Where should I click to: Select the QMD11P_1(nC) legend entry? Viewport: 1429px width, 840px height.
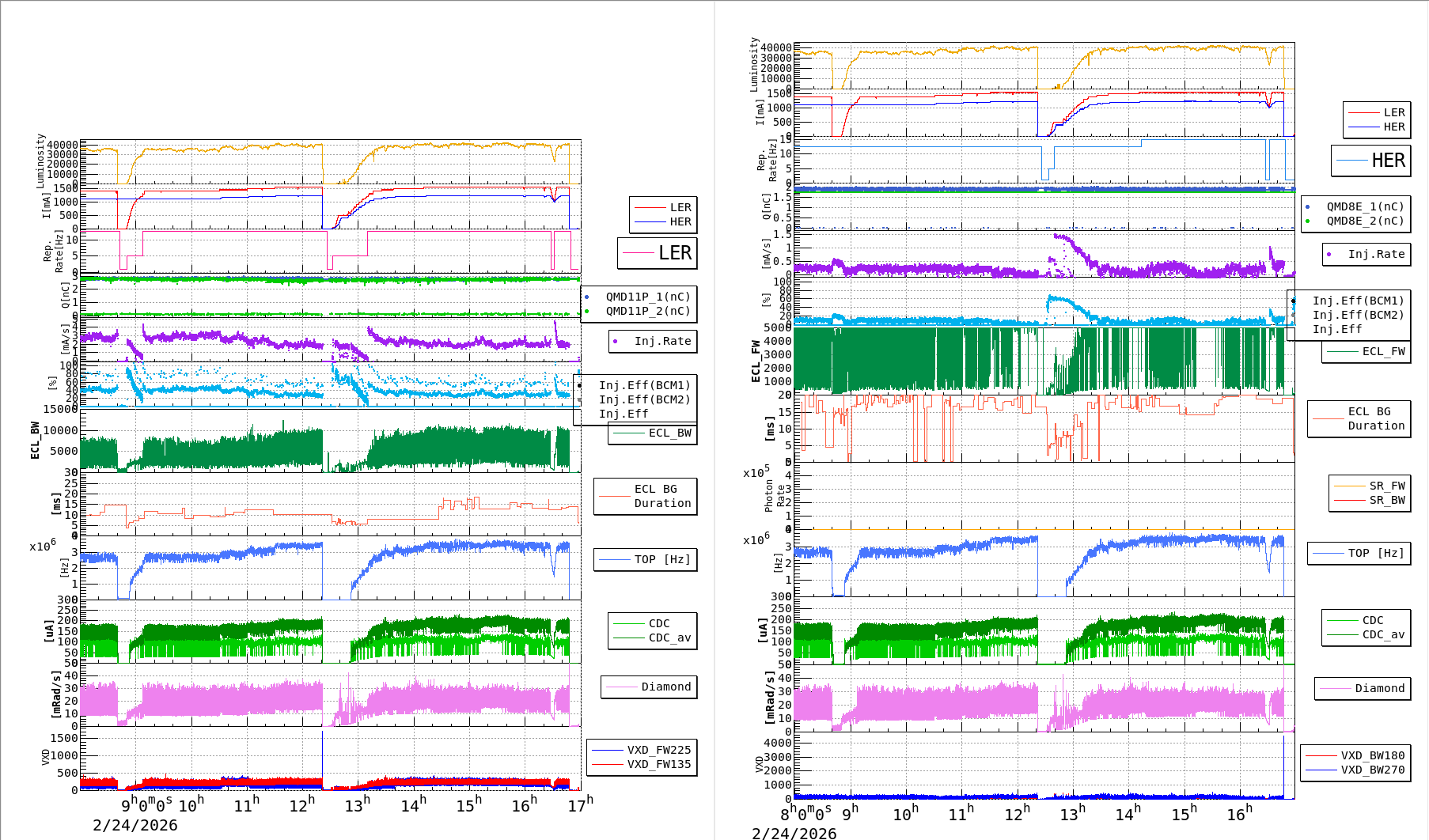pos(647,297)
